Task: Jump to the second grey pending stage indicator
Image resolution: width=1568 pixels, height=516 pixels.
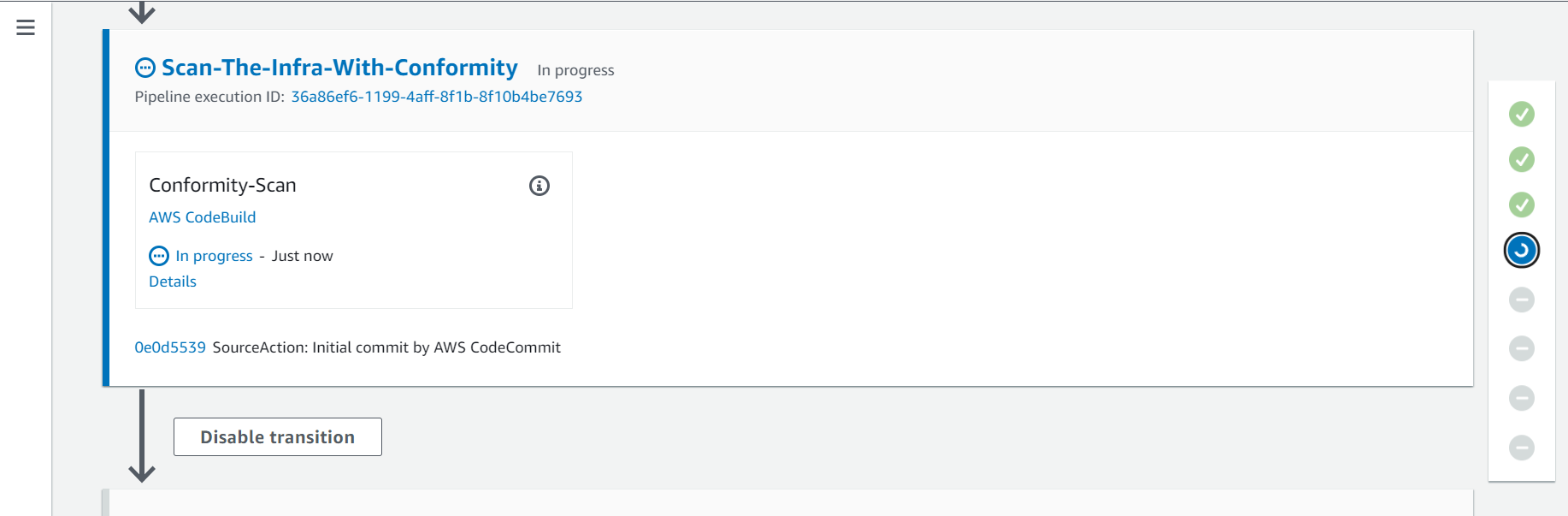Action: 1521,348
